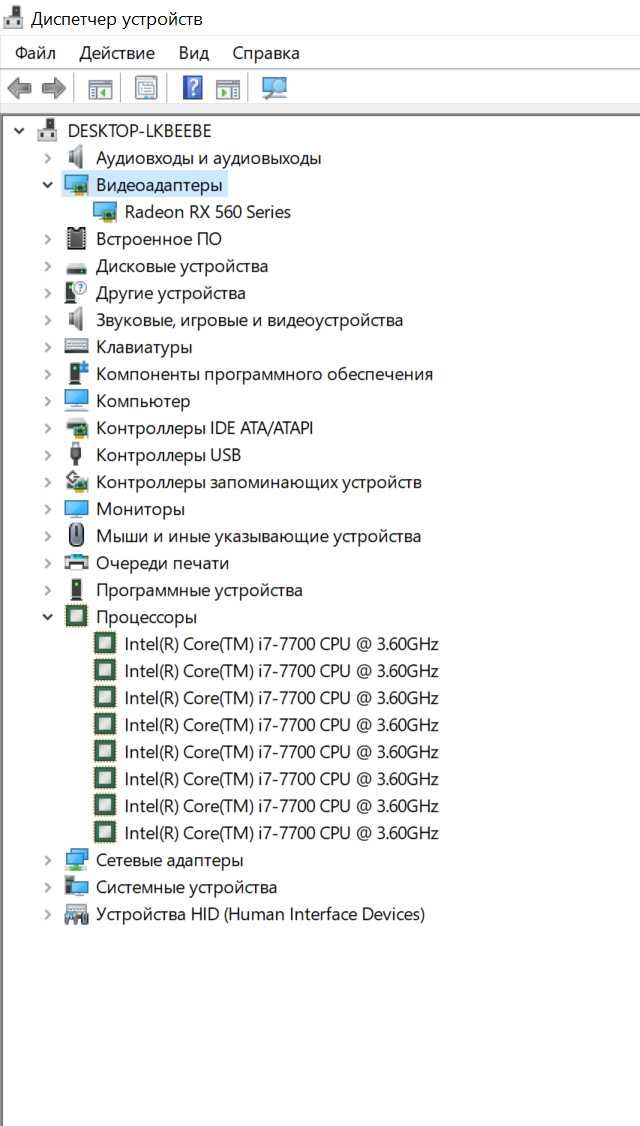Expand the Контроллеры USB category
Screen dimensions: 640x1126
[47, 455]
